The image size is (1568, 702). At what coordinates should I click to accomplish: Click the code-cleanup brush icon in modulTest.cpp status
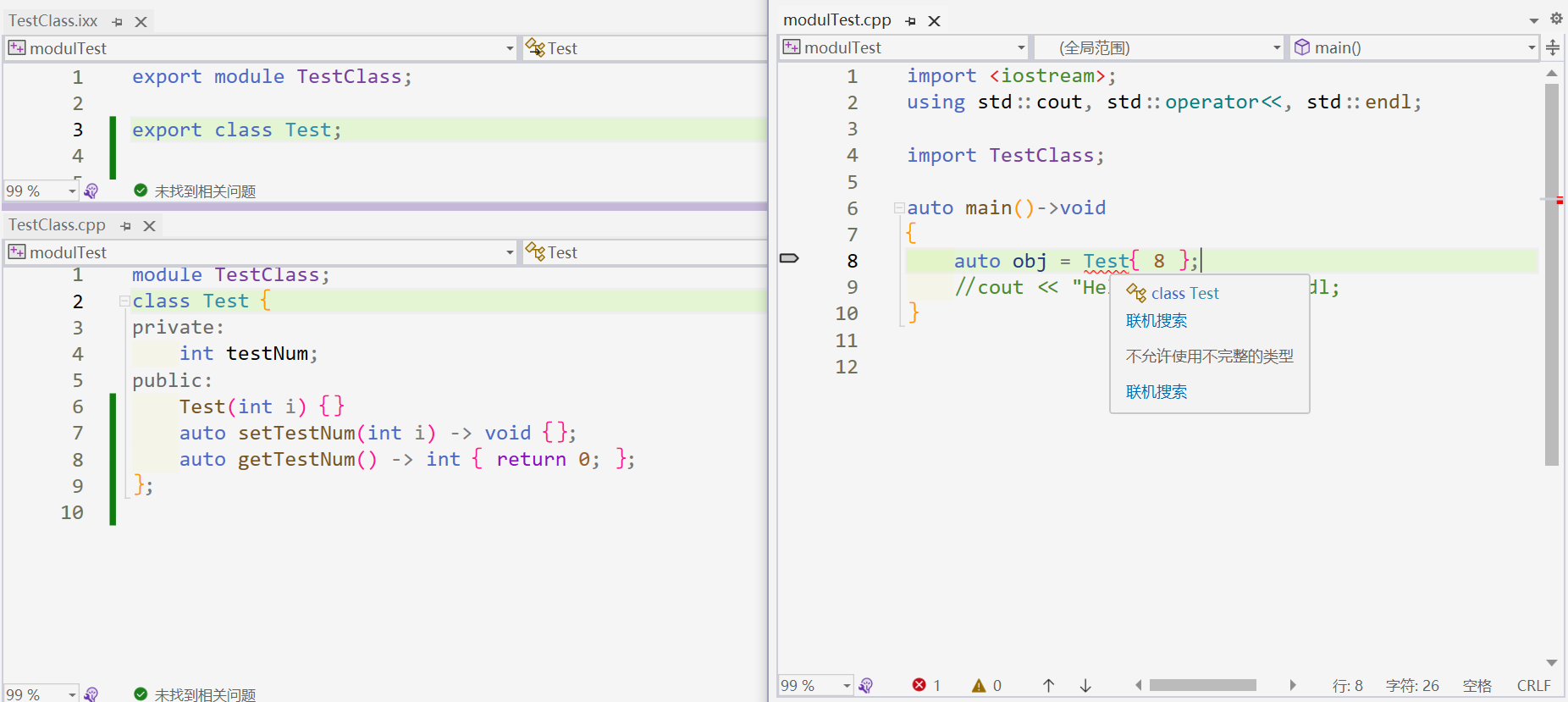(x=865, y=686)
